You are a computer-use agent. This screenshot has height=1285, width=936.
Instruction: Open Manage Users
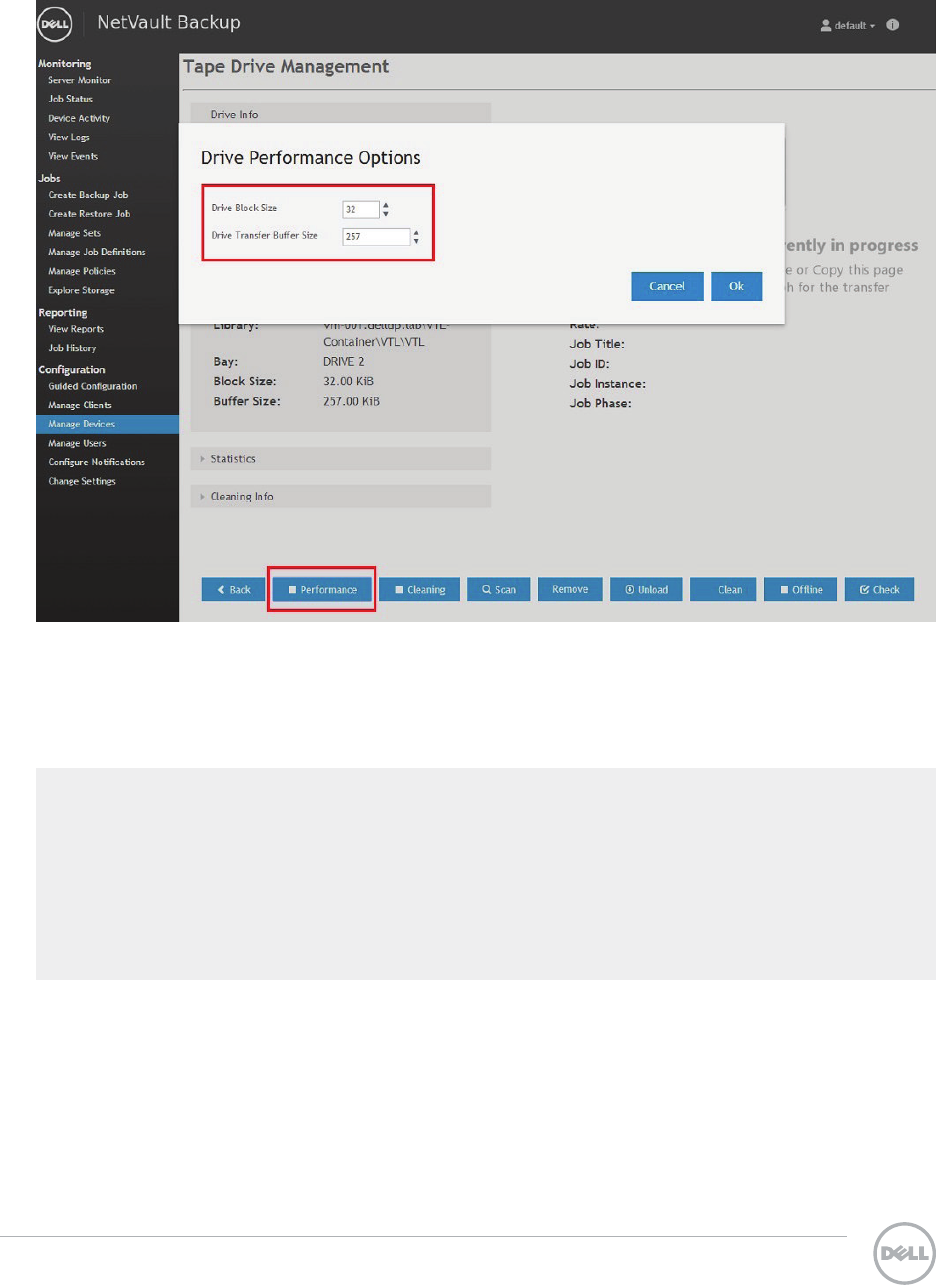click(77, 443)
